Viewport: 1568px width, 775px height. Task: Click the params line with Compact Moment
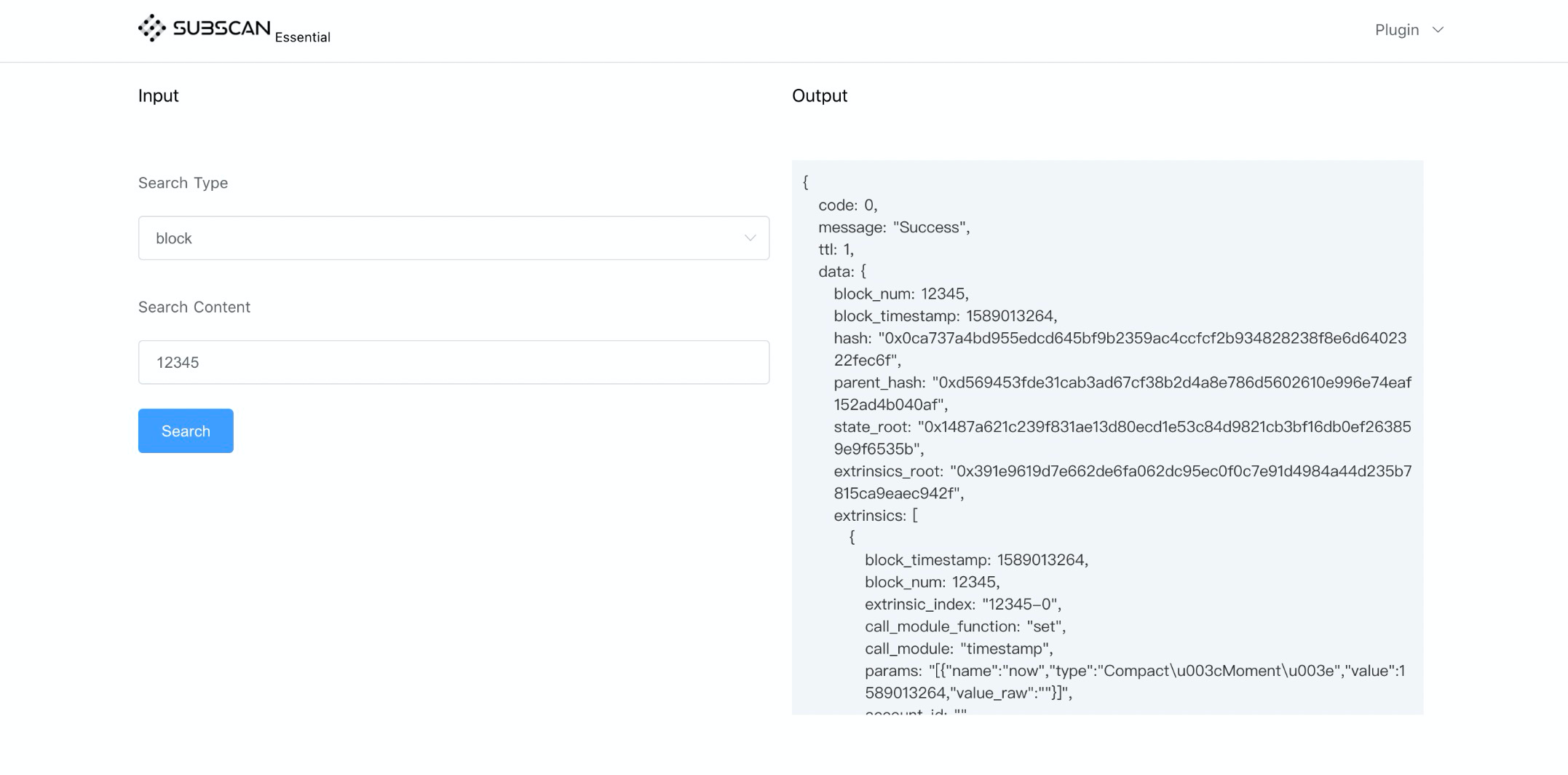pyautogui.click(x=1135, y=682)
